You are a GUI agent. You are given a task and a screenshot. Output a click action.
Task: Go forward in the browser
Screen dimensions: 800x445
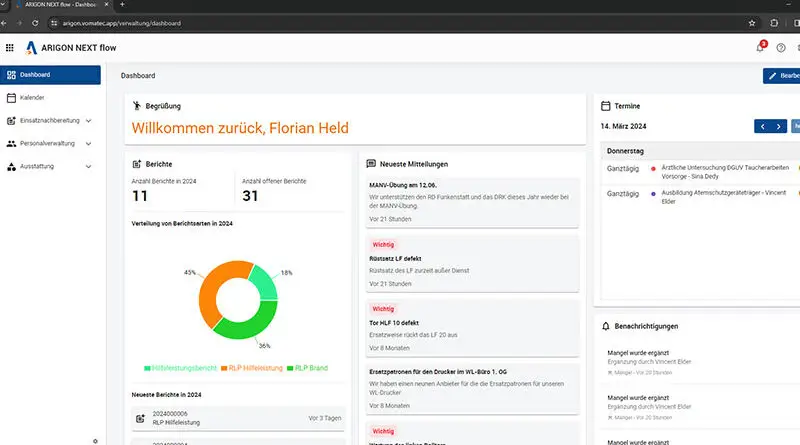[x=19, y=23]
